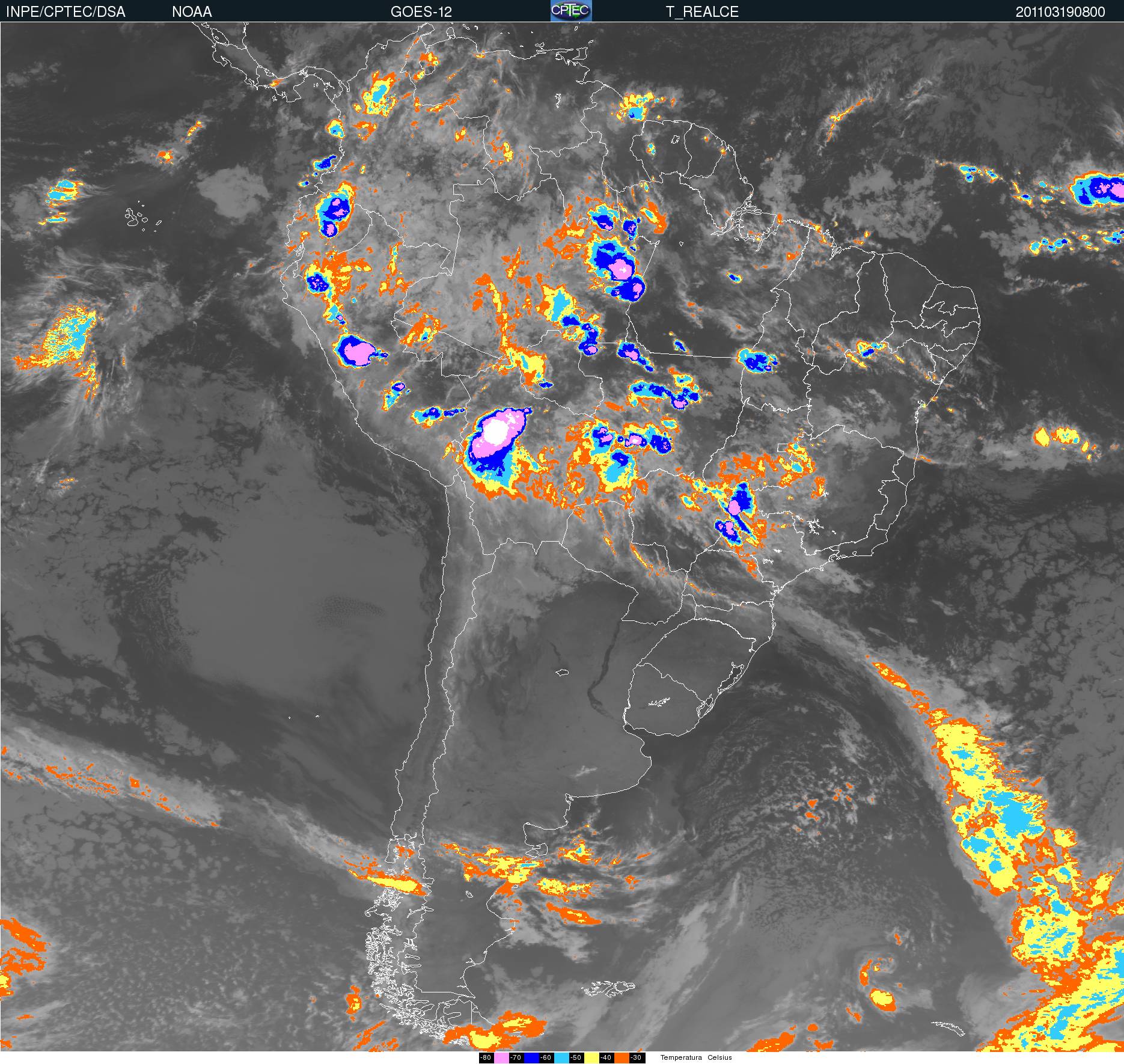Viewport: 1124px width, 1064px height.
Task: Click the -30 legend value
Action: click(637, 1057)
